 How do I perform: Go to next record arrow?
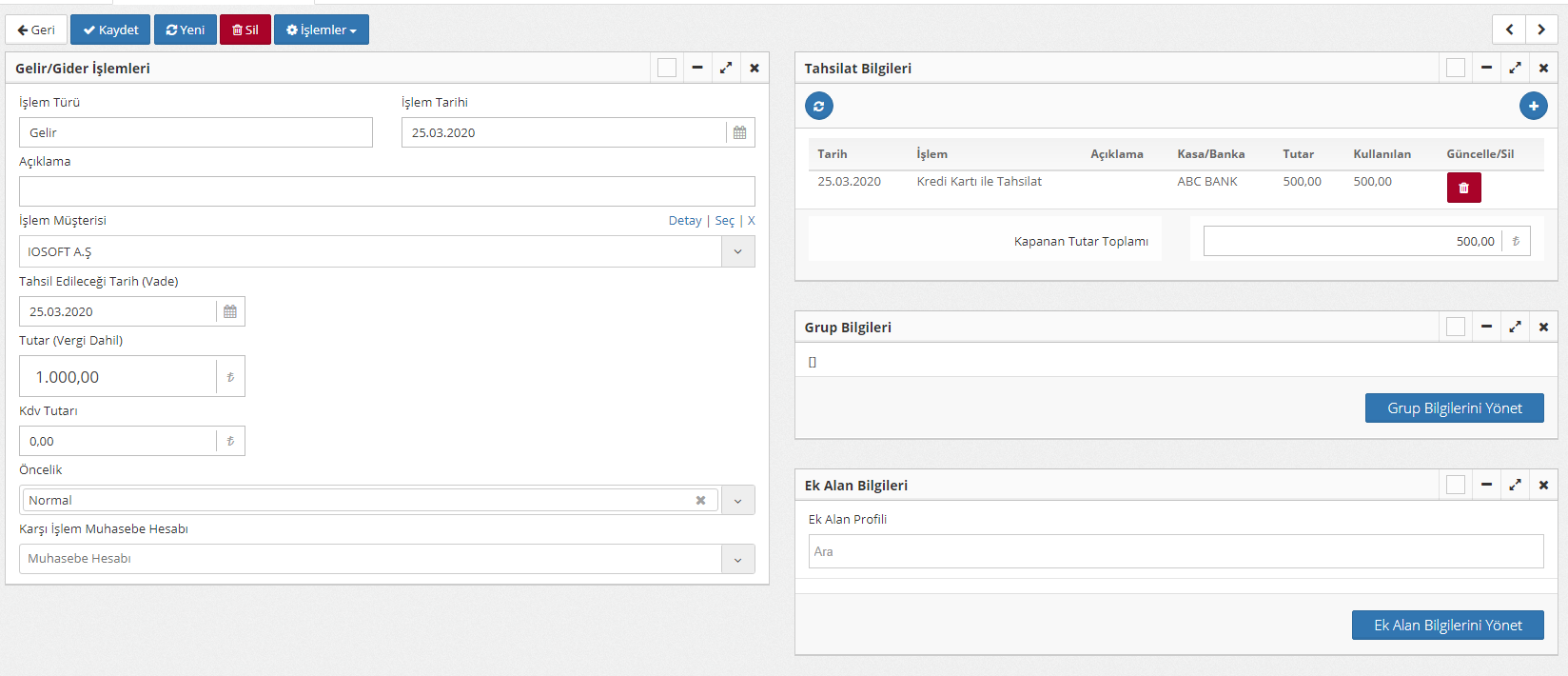tap(1541, 30)
